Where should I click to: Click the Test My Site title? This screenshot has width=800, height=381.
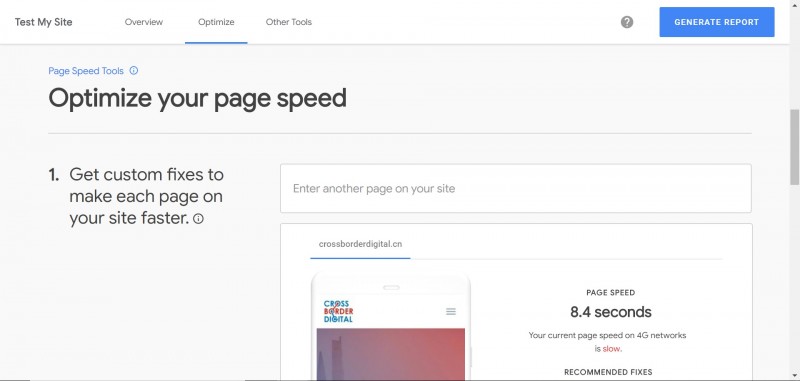click(43, 22)
